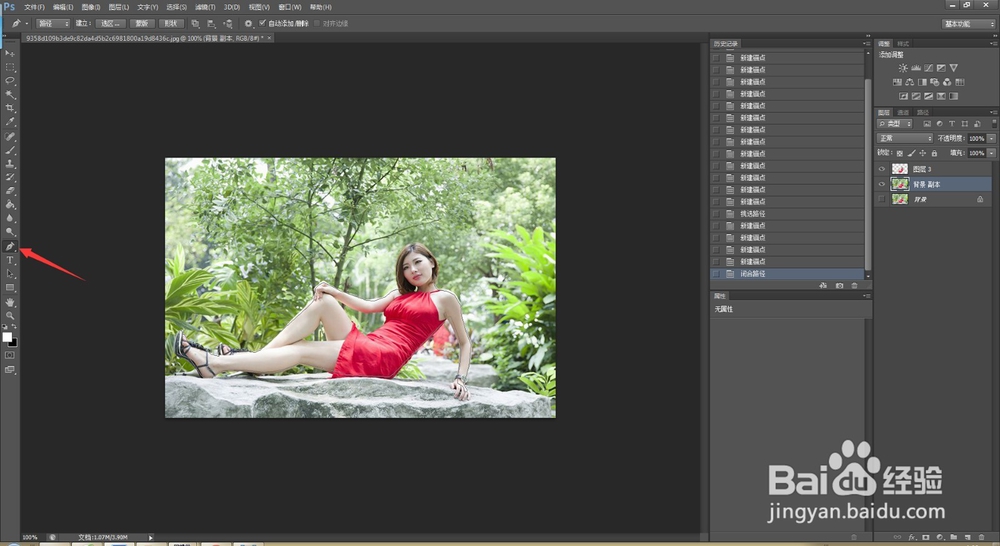Select the Horizontal Type tool

pos(10,260)
